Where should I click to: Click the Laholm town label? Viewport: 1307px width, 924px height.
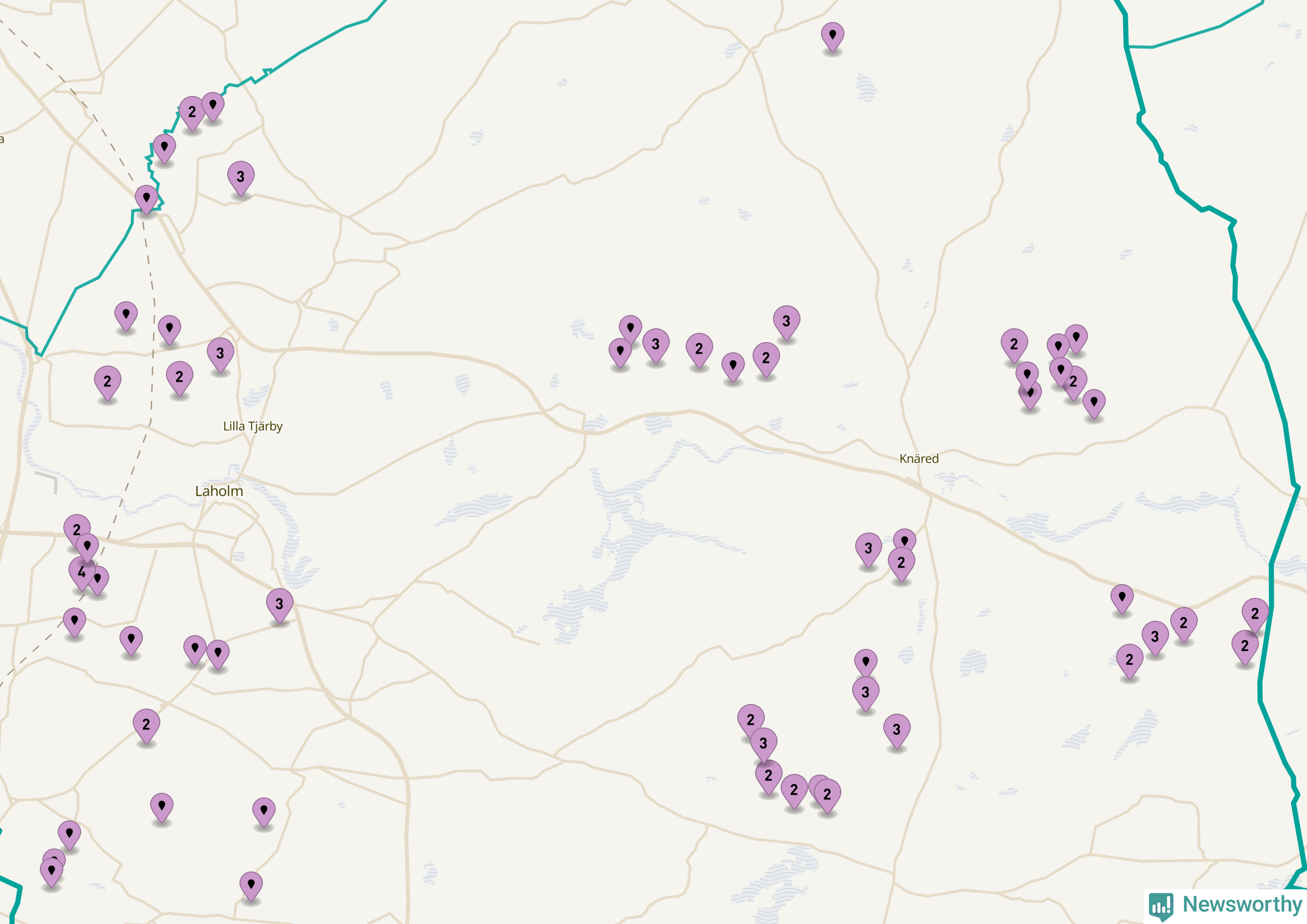219,491
